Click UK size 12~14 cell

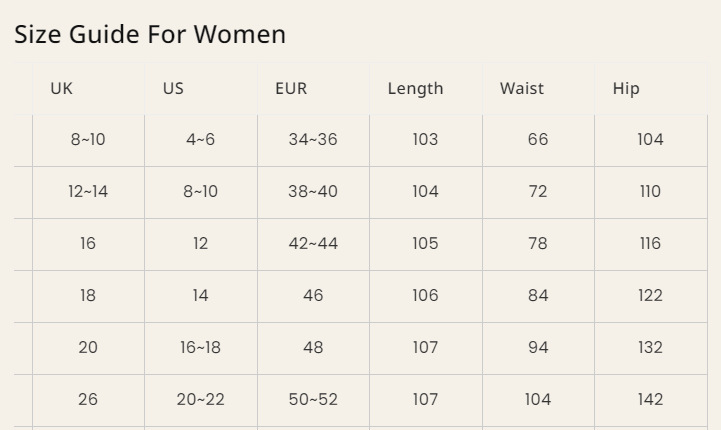(x=88, y=191)
